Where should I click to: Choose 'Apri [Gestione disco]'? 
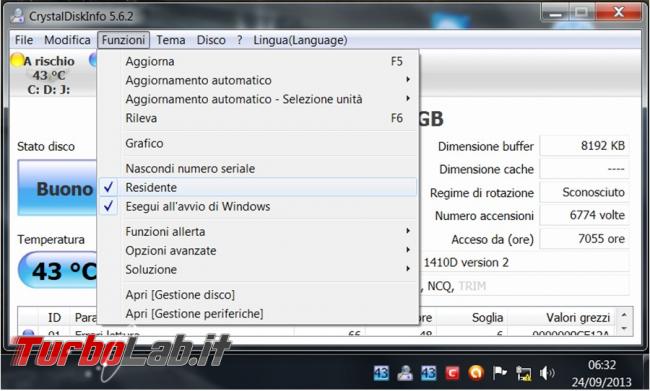pyautogui.click(x=258, y=295)
